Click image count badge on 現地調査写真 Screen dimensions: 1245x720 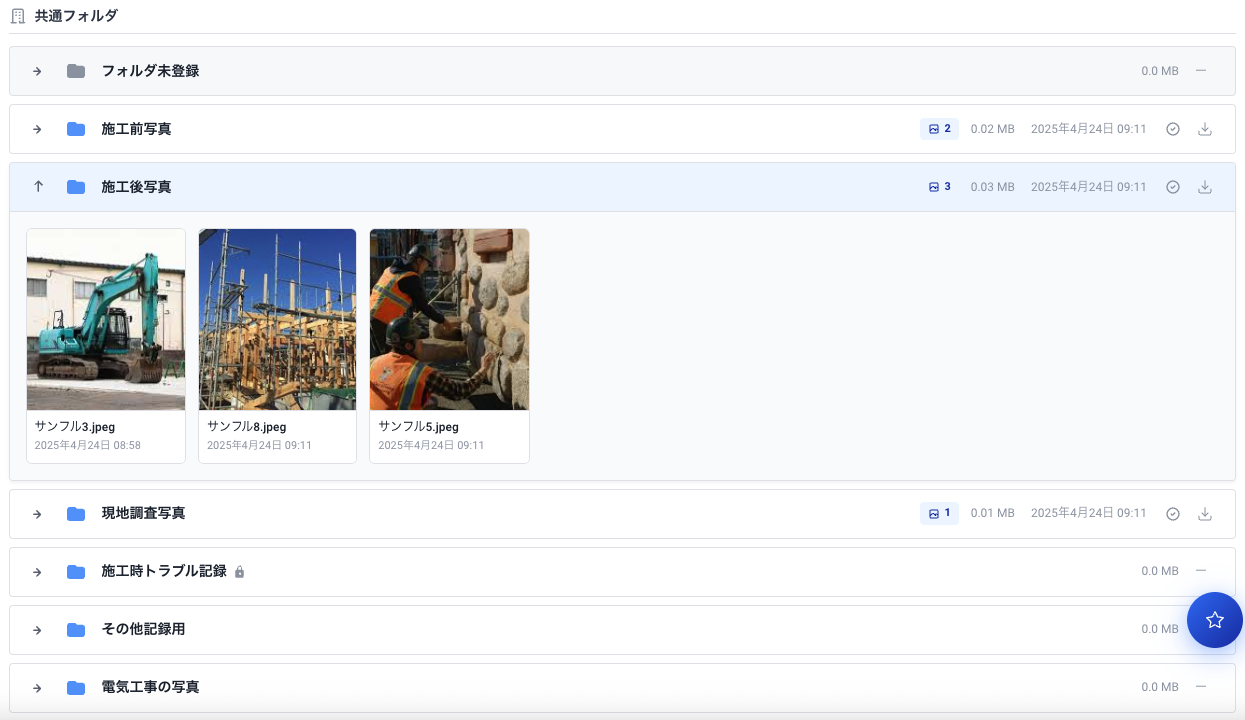[939, 514]
